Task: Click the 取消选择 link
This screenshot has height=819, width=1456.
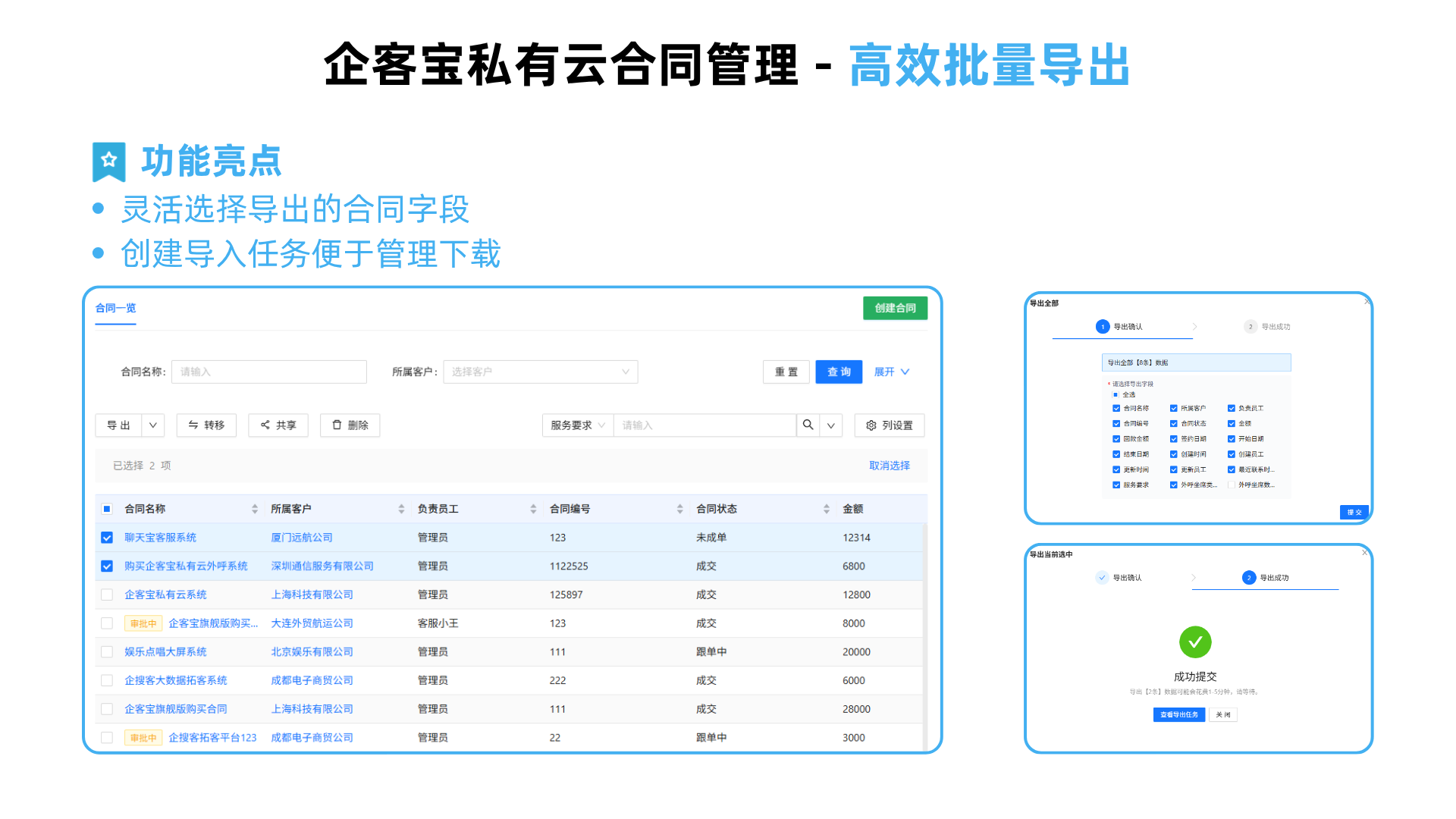Action: coord(889,466)
